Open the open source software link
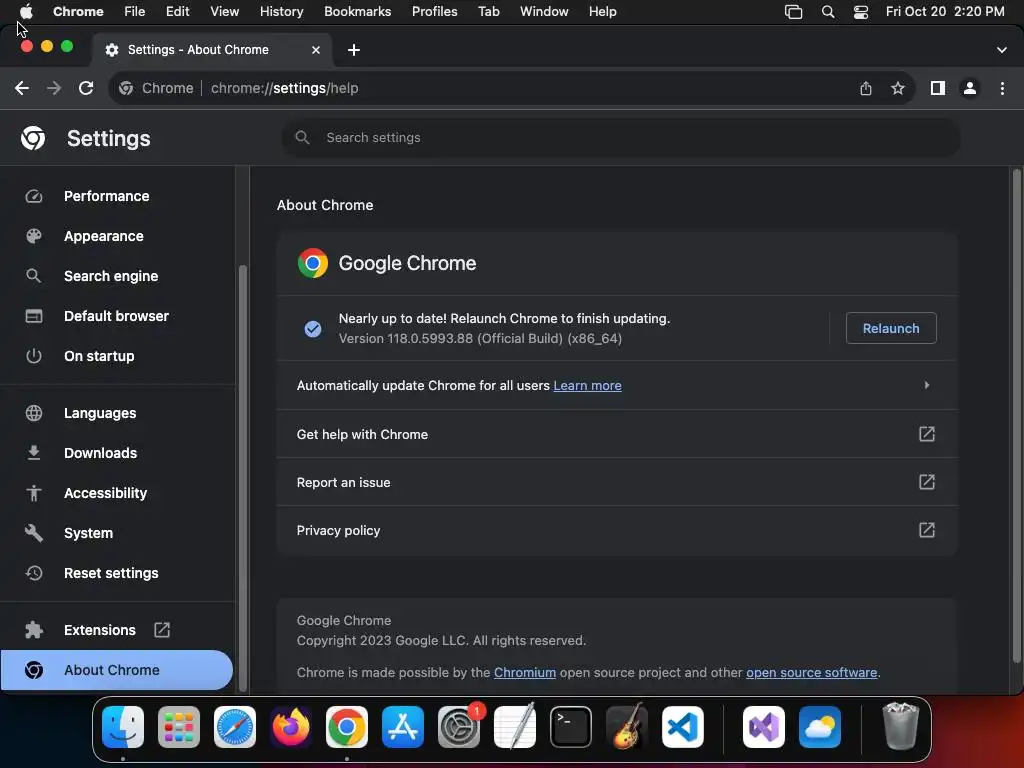The image size is (1024, 768). coord(811,673)
